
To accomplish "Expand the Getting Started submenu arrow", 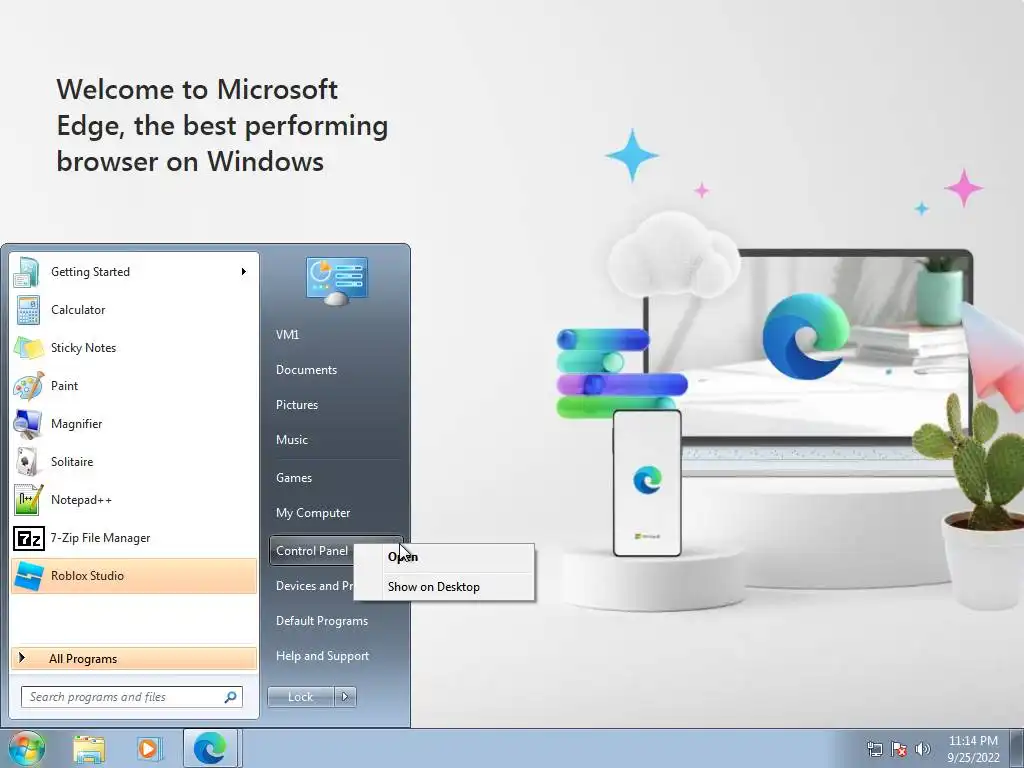I will 244,272.
